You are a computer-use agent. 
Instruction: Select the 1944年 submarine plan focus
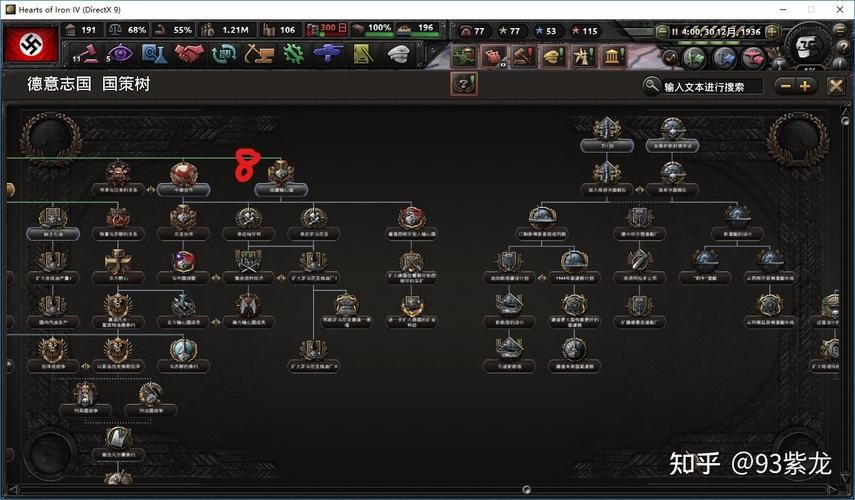pyautogui.click(x=574, y=267)
